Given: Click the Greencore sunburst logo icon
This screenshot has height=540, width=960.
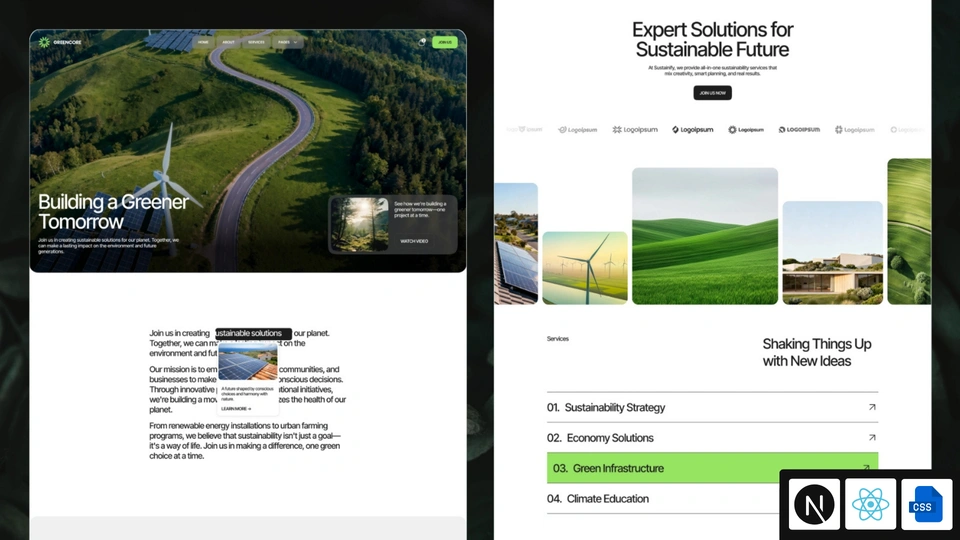Looking at the screenshot, I should (44, 42).
